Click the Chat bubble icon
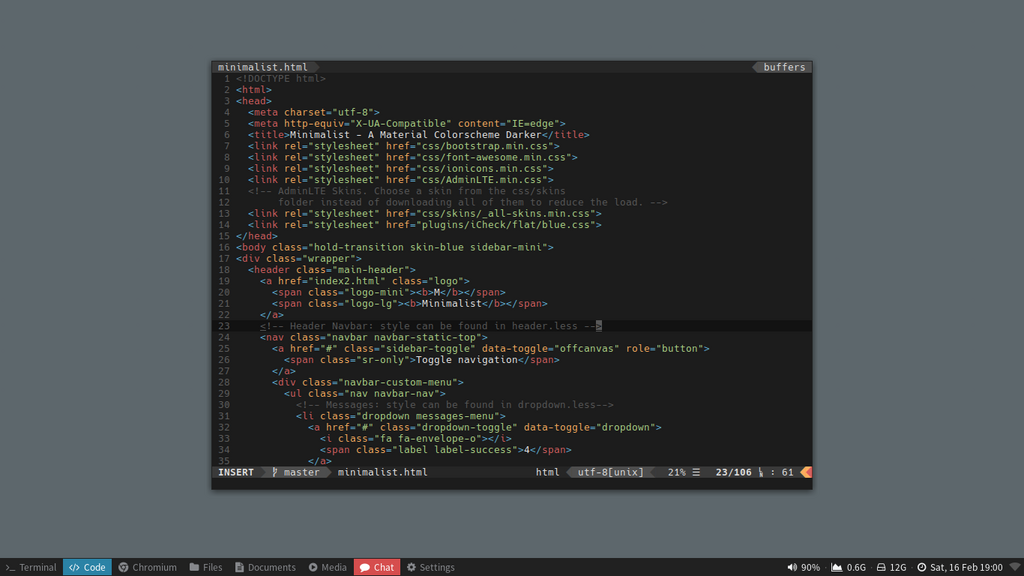The height and width of the screenshot is (576, 1024). (x=365, y=568)
